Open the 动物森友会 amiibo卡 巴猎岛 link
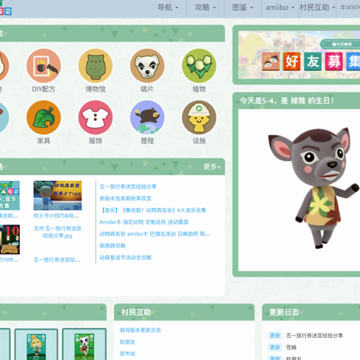 (x=155, y=234)
